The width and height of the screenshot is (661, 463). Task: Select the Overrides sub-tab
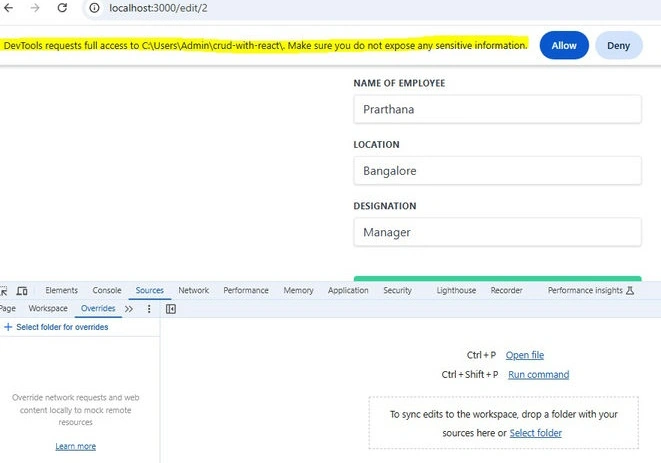98,308
